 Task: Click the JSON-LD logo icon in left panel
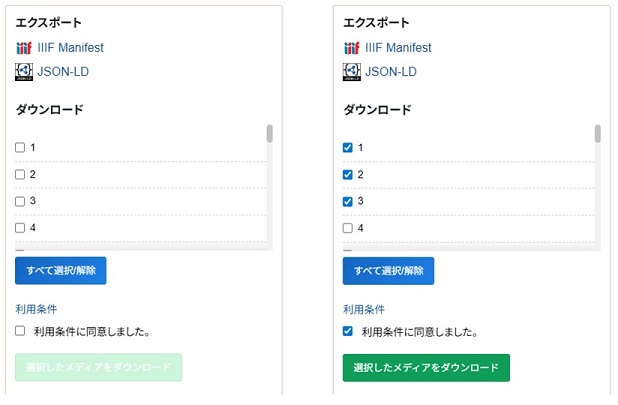coord(24,72)
